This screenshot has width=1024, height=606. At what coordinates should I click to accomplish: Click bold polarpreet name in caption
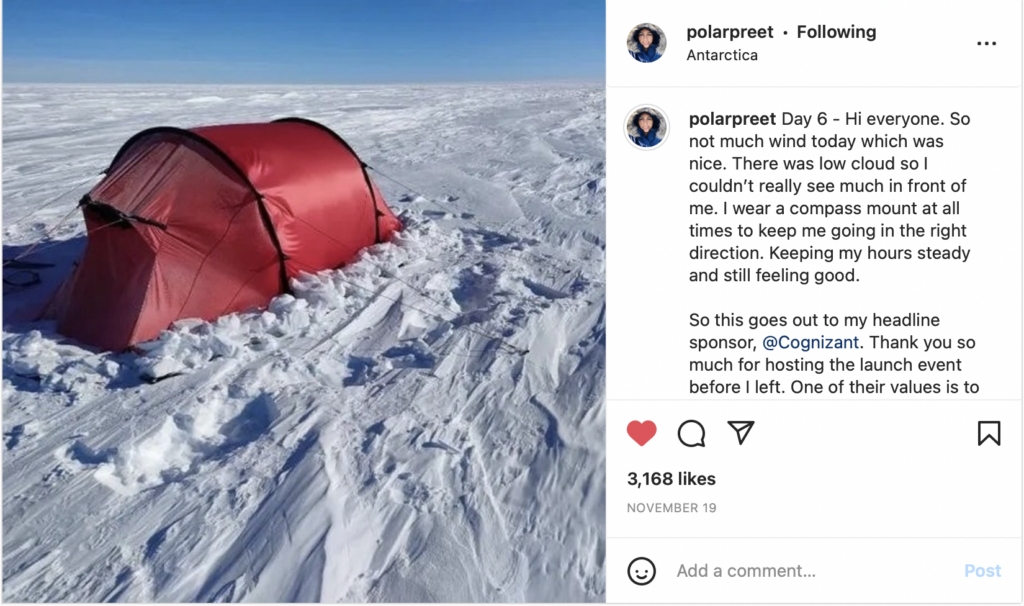(732, 119)
